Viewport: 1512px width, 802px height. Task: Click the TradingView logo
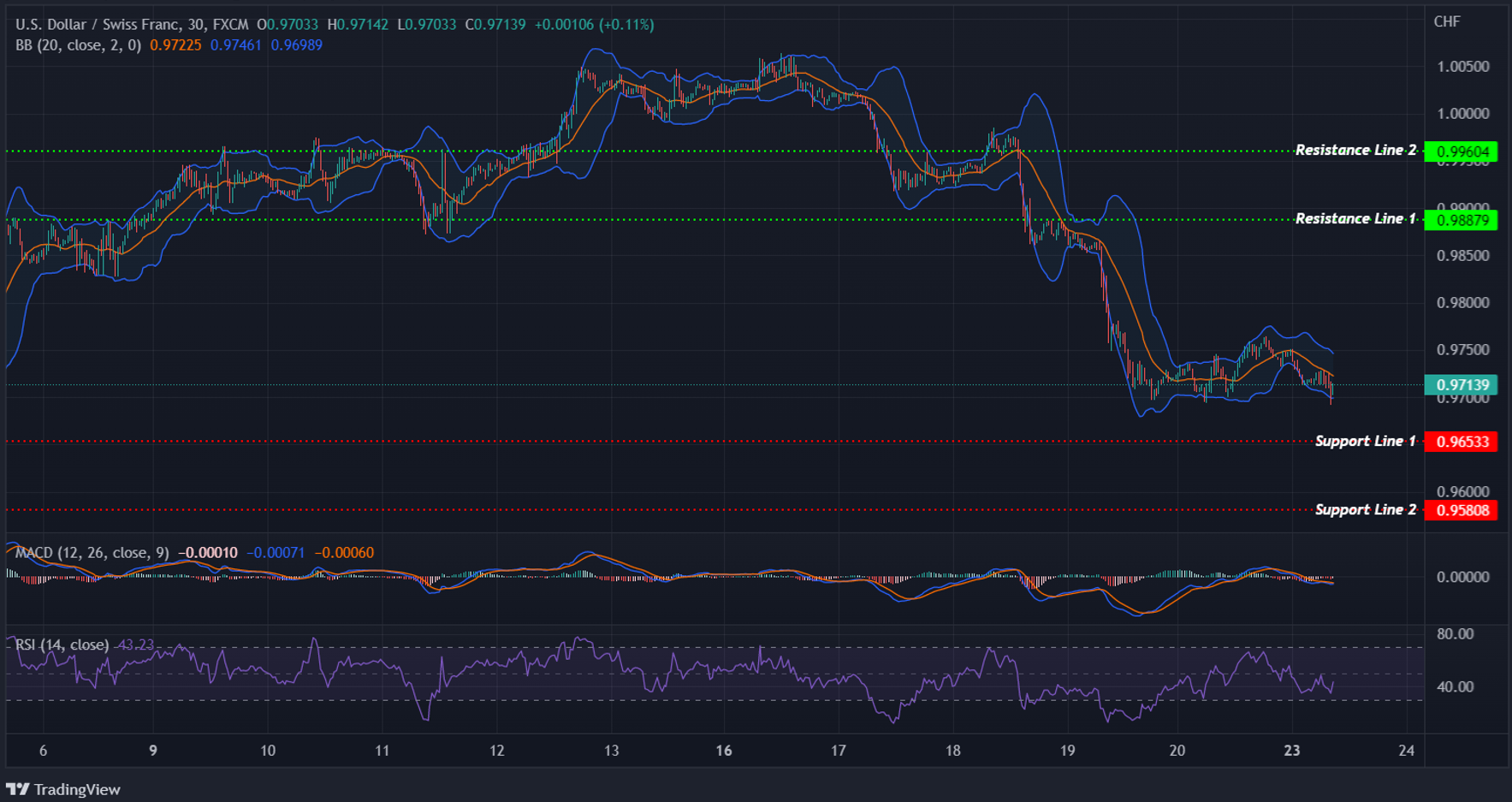[x=64, y=788]
